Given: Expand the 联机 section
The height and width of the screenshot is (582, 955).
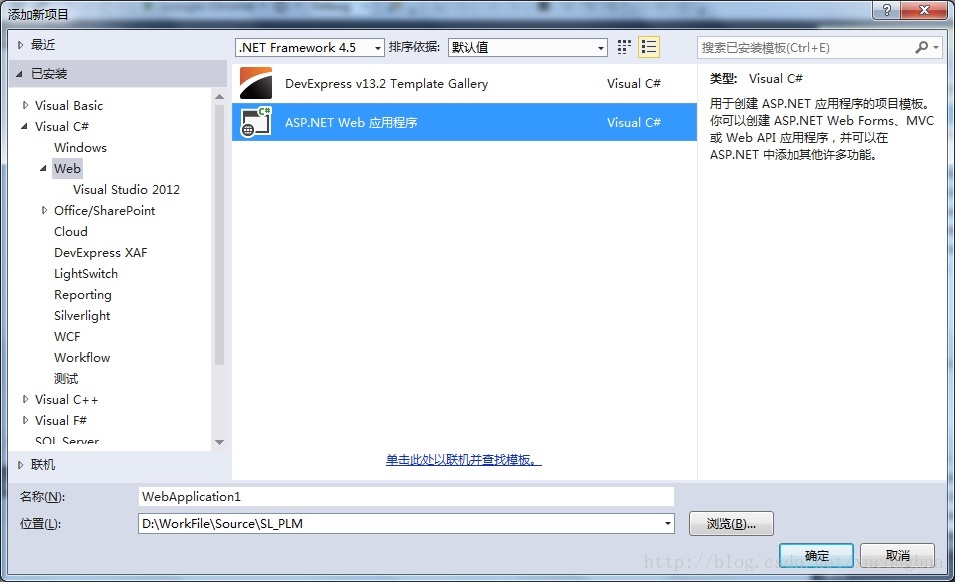Looking at the screenshot, I should point(20,465).
